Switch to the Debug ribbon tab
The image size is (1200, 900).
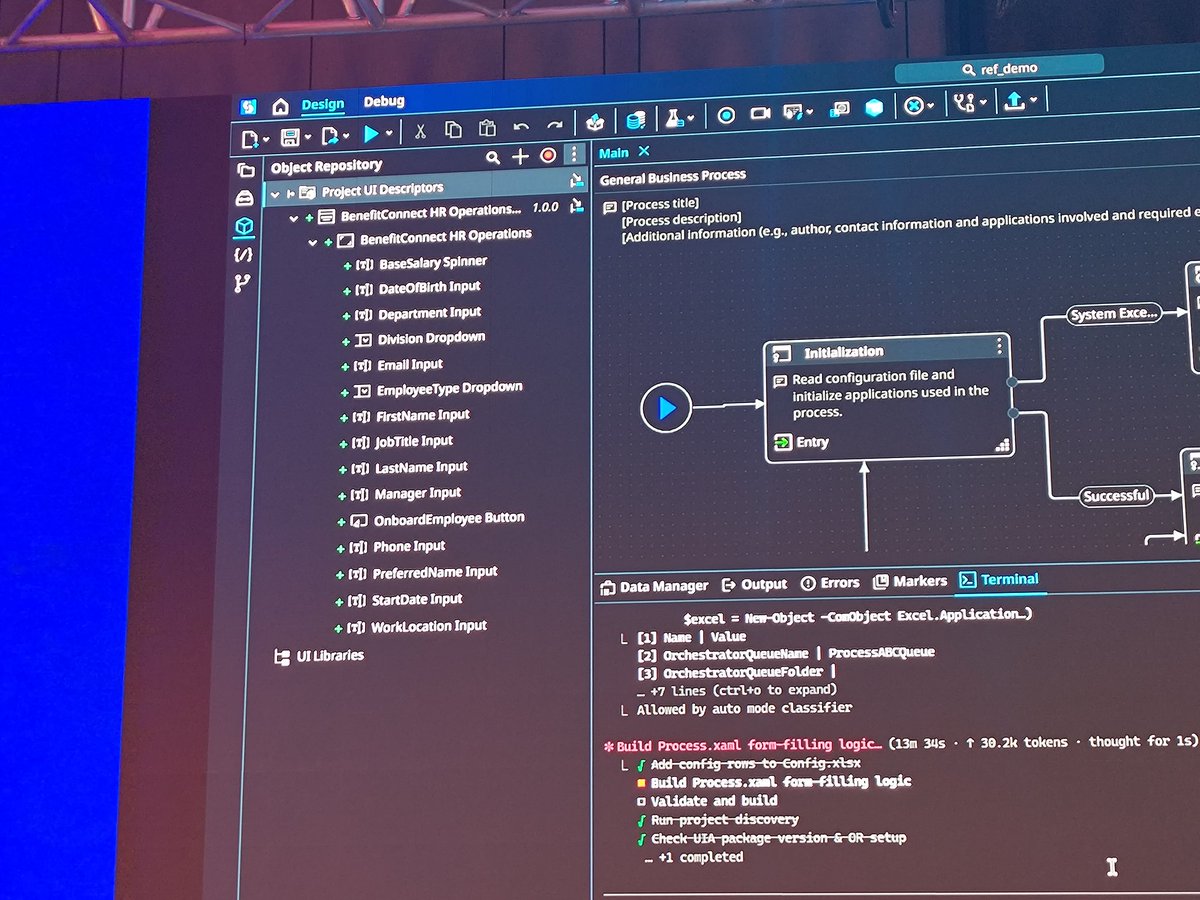tap(384, 101)
